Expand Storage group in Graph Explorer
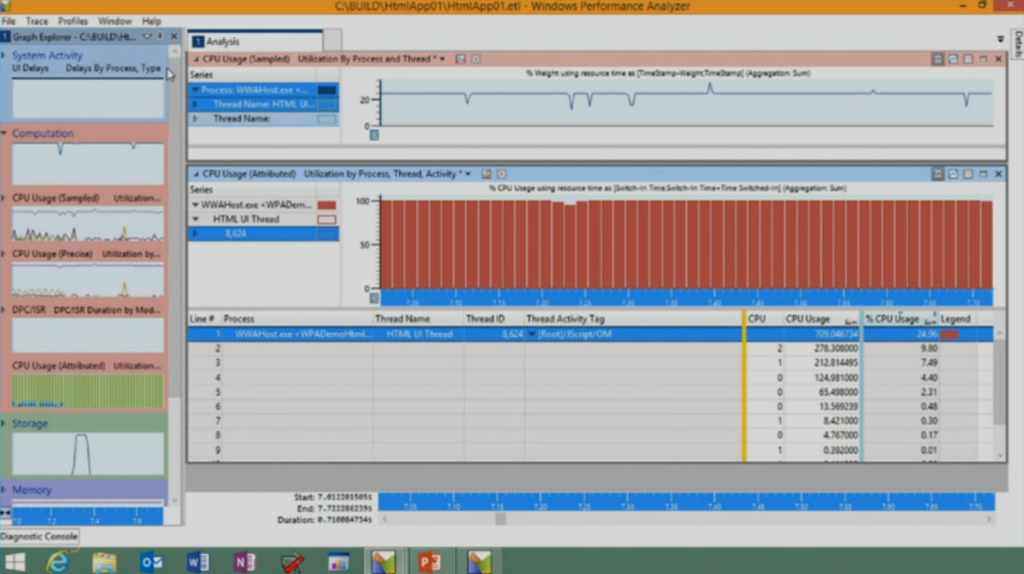 pos(4,423)
